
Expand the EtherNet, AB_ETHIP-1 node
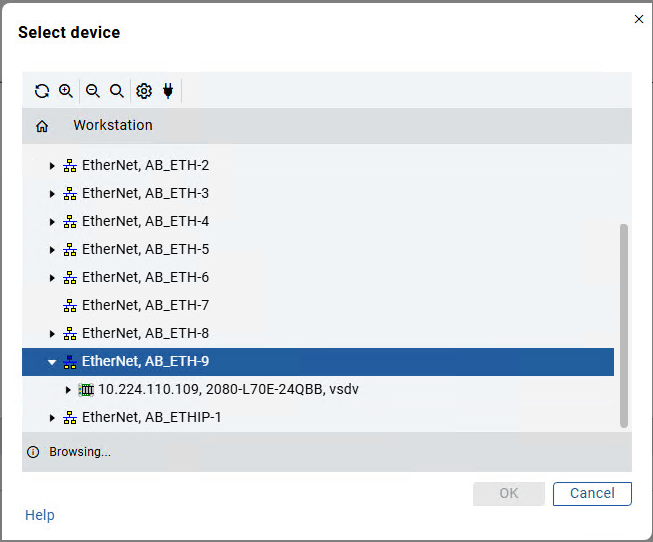click(x=52, y=417)
